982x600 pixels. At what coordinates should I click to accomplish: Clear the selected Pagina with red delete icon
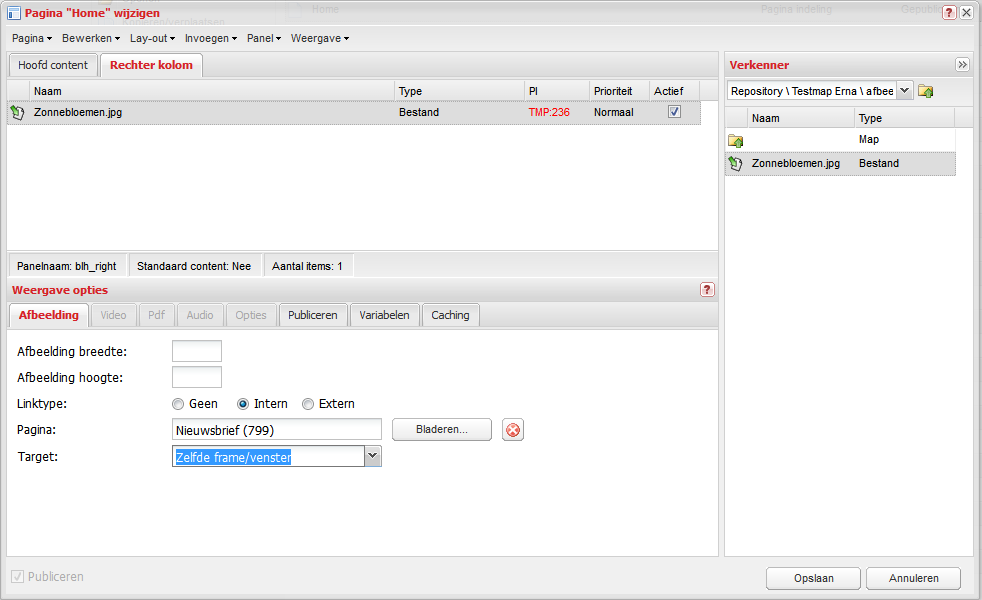513,430
